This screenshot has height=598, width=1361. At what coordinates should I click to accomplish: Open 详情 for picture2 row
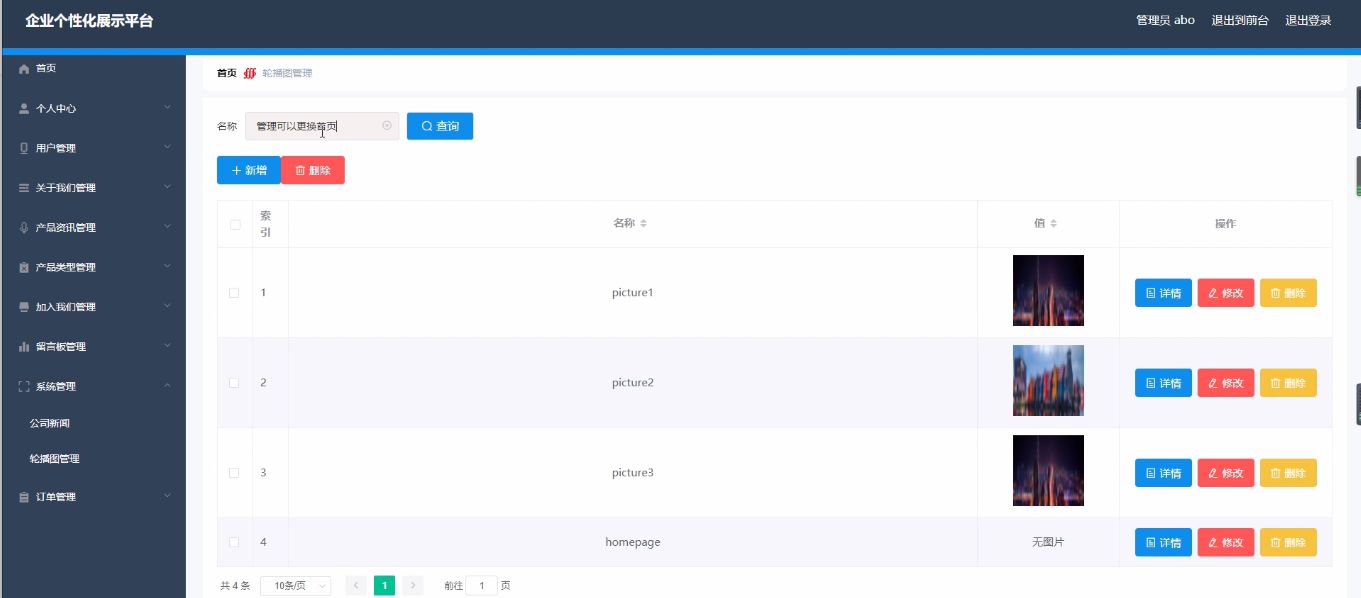click(x=1163, y=383)
